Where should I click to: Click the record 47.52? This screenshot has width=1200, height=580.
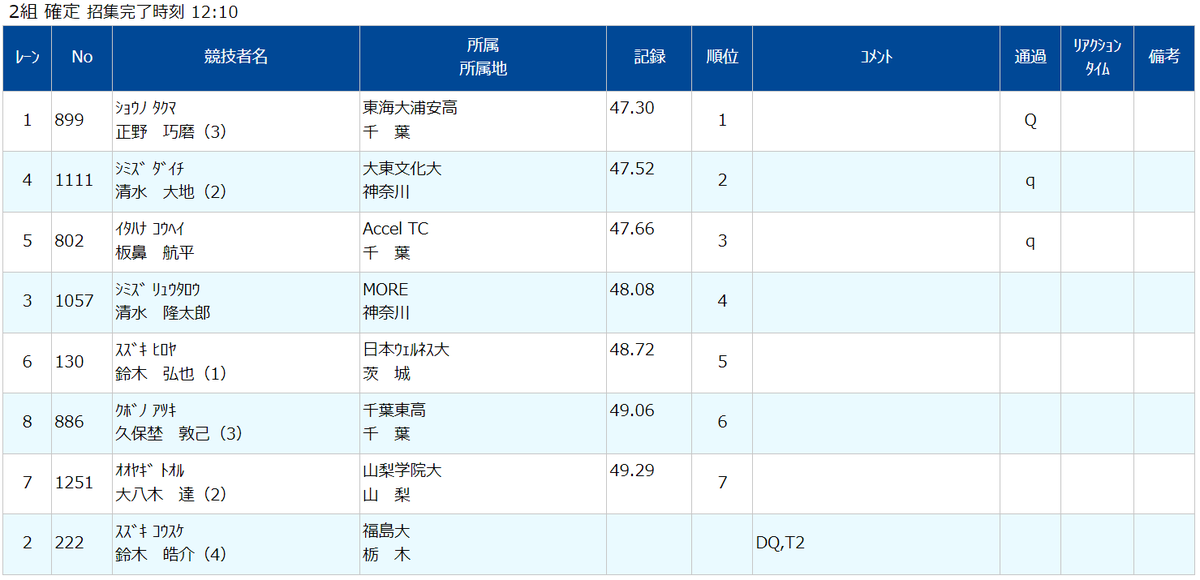click(632, 168)
